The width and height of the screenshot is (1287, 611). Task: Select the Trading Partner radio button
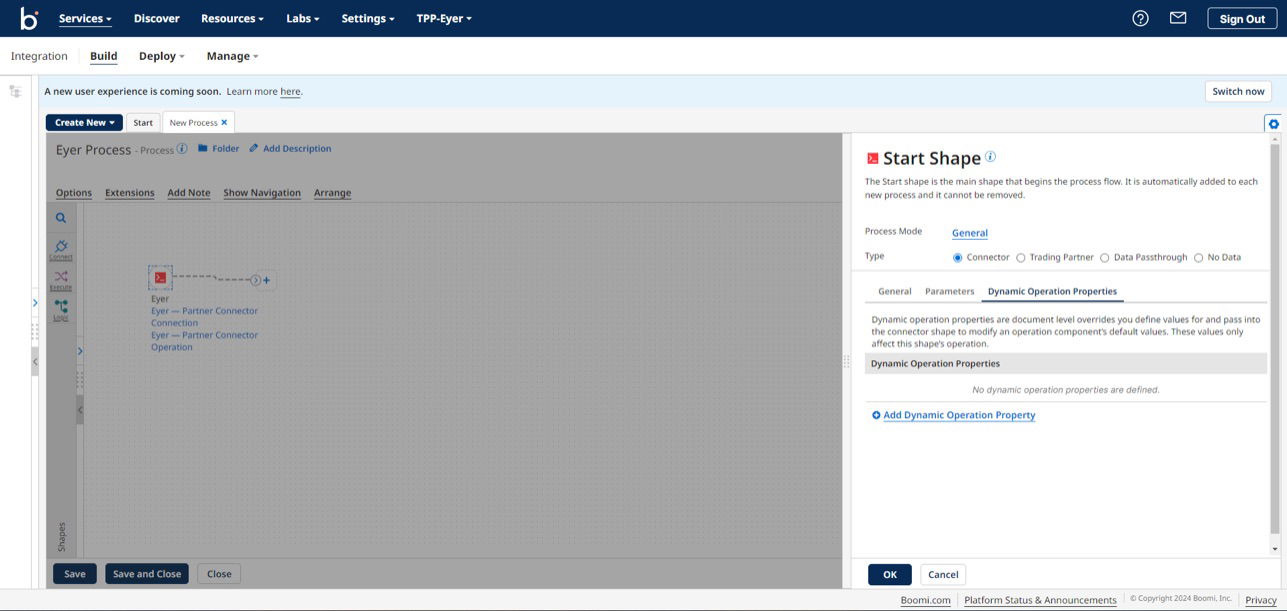[x=1020, y=257]
